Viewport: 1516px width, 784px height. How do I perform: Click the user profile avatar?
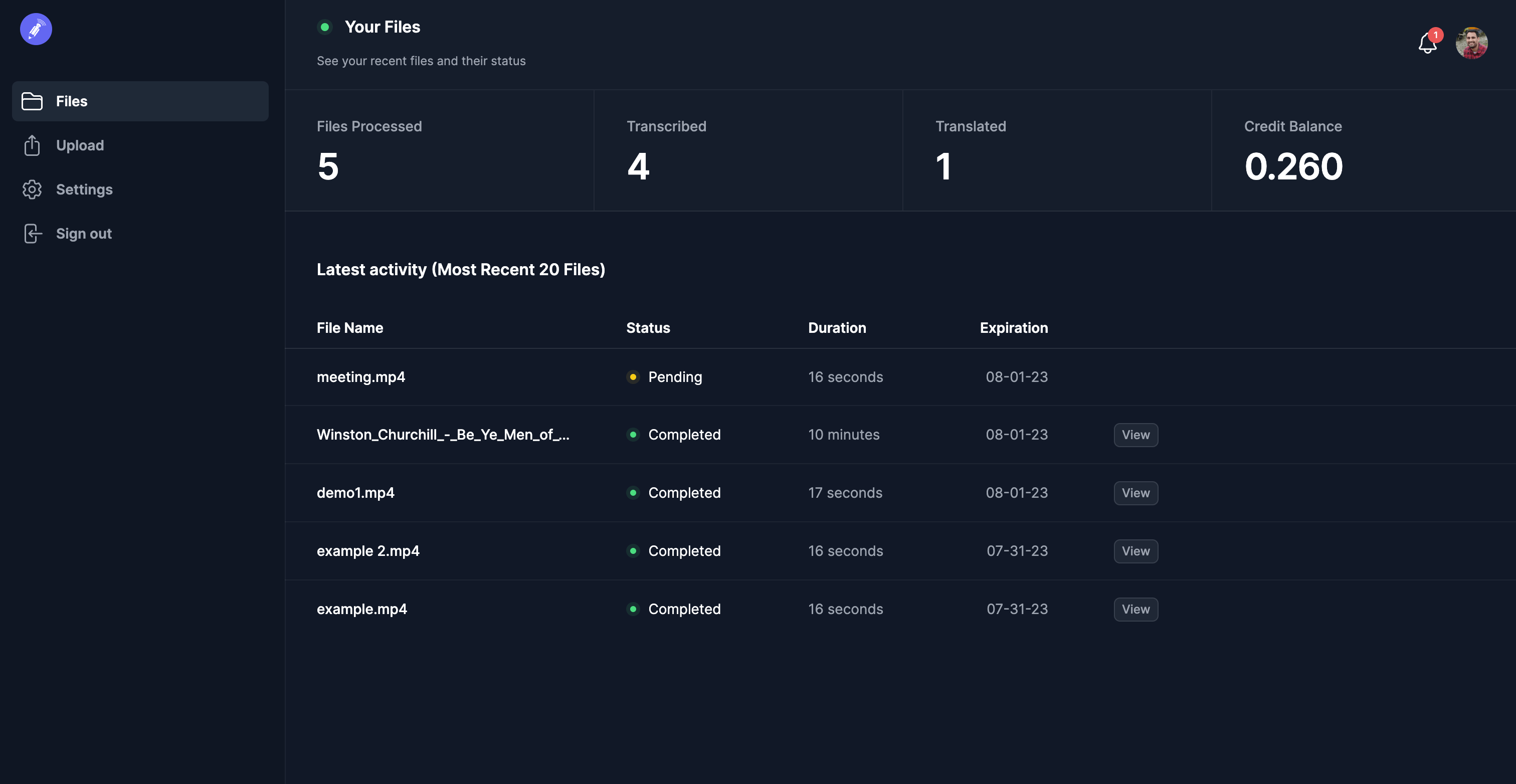click(x=1471, y=43)
